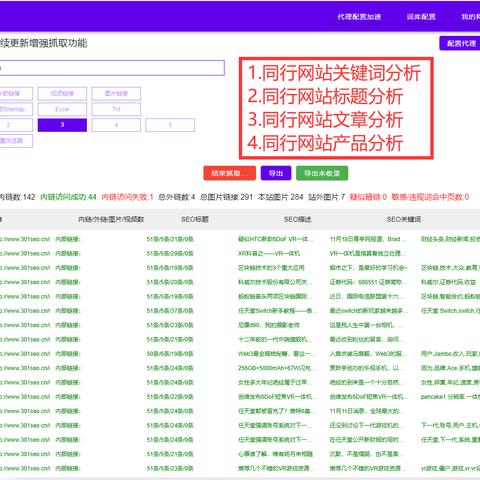Click the count cell 50条/6条/19条/0条
Screen dimensions: 480x480
(x=170, y=354)
